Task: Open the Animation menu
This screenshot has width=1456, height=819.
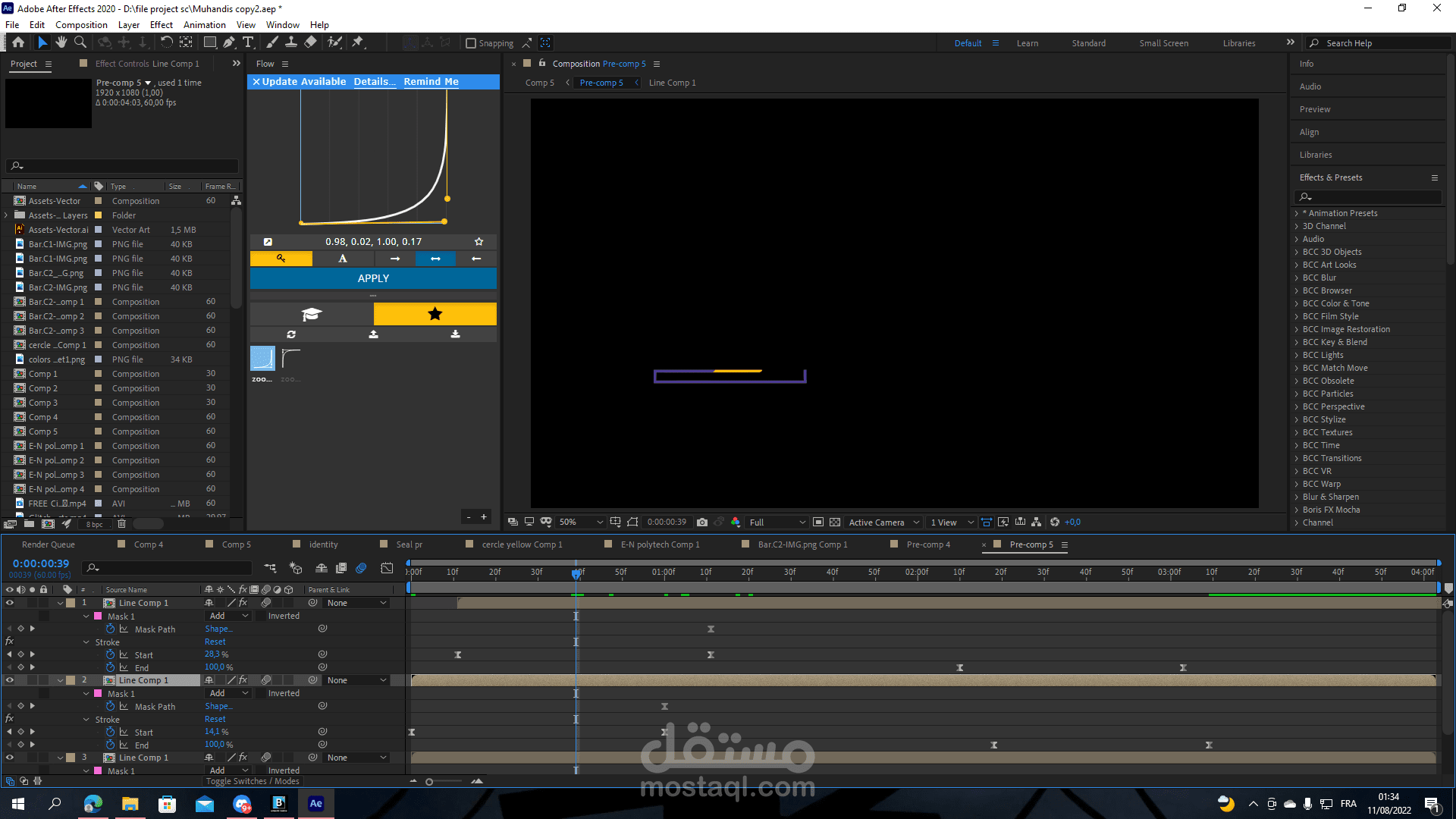Action: click(x=204, y=25)
